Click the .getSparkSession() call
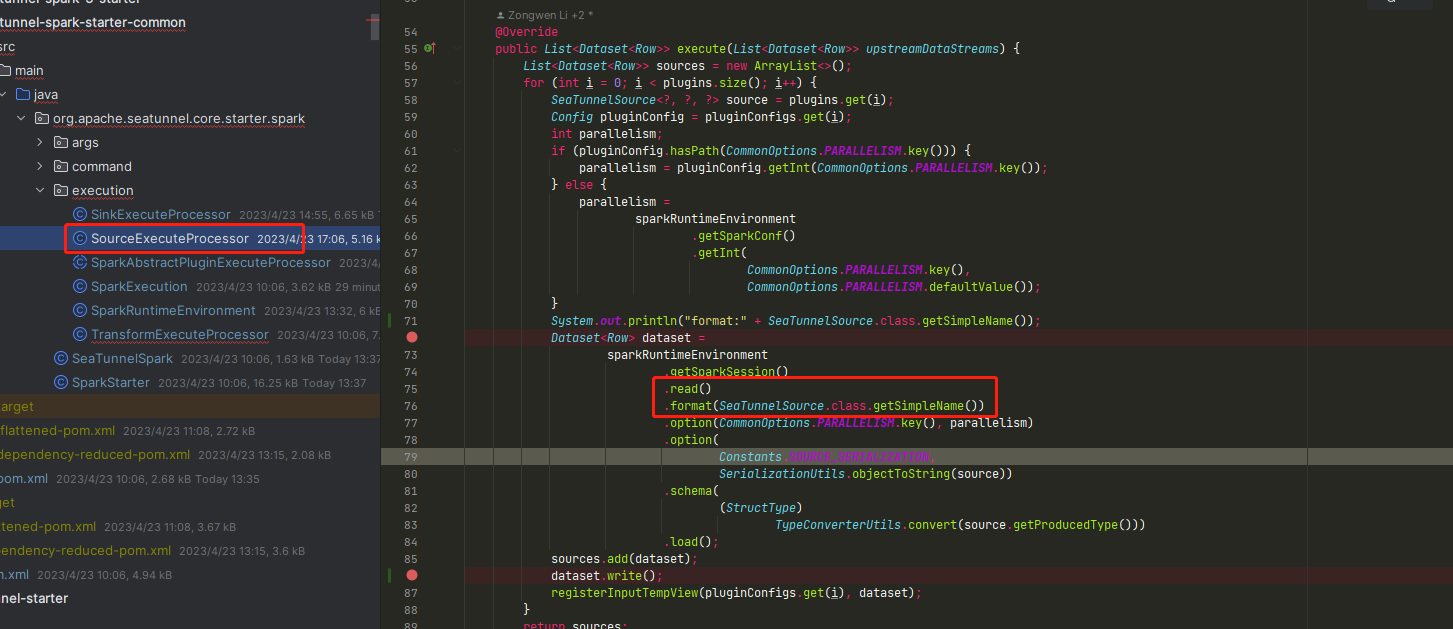This screenshot has width=1453, height=629. click(726, 372)
